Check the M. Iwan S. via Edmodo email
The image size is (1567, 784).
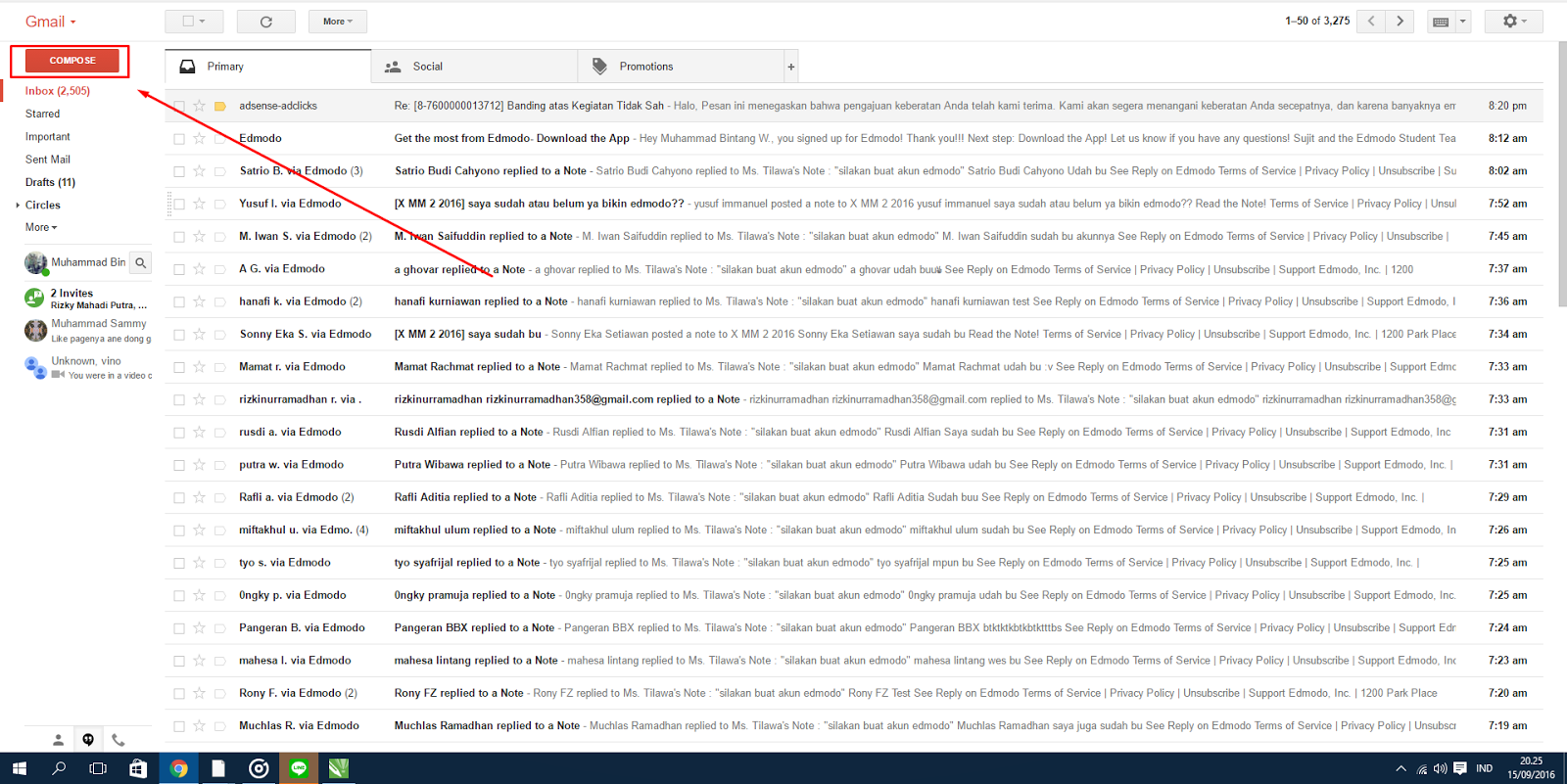pos(179,237)
